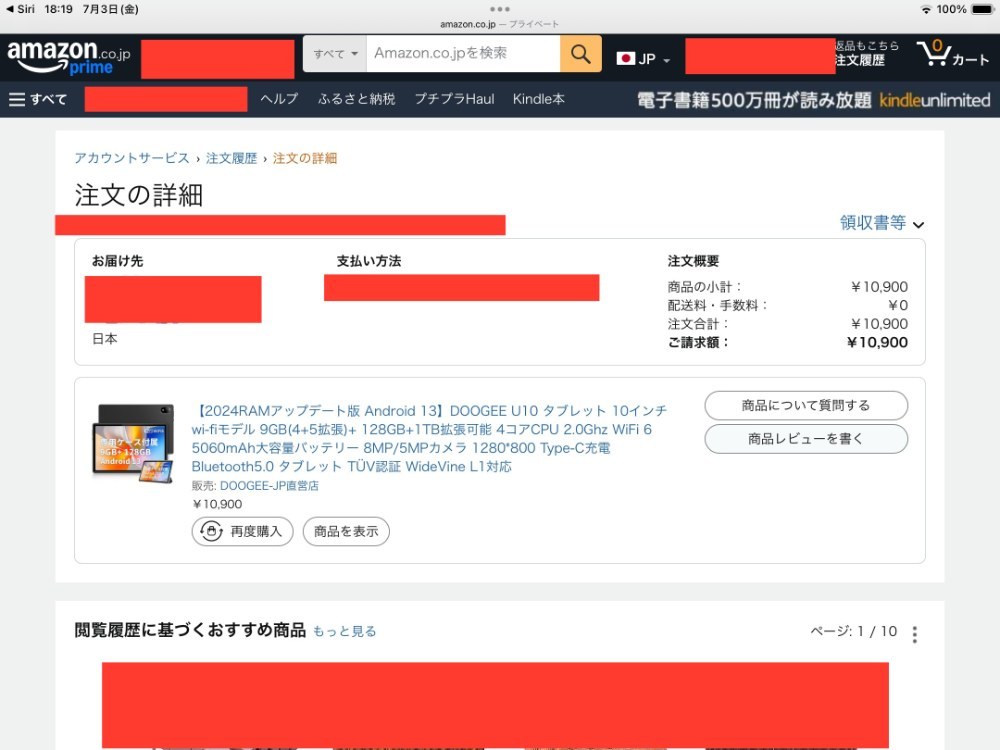Viewport: 1000px width, 750px height.
Task: Click the 支払い方法 heading
Action: coord(369,261)
